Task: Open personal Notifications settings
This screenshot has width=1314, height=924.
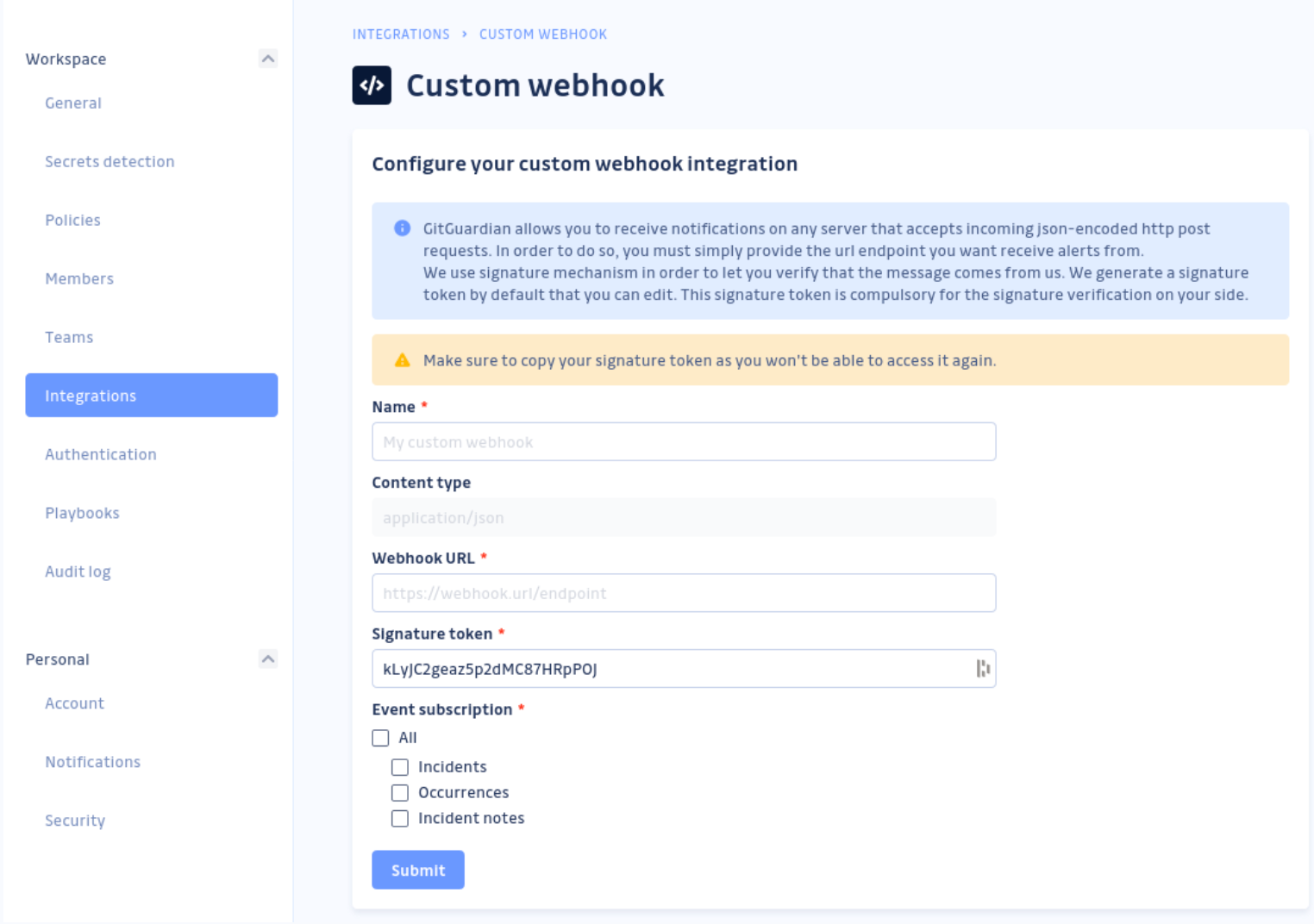Action: pyautogui.click(x=92, y=762)
